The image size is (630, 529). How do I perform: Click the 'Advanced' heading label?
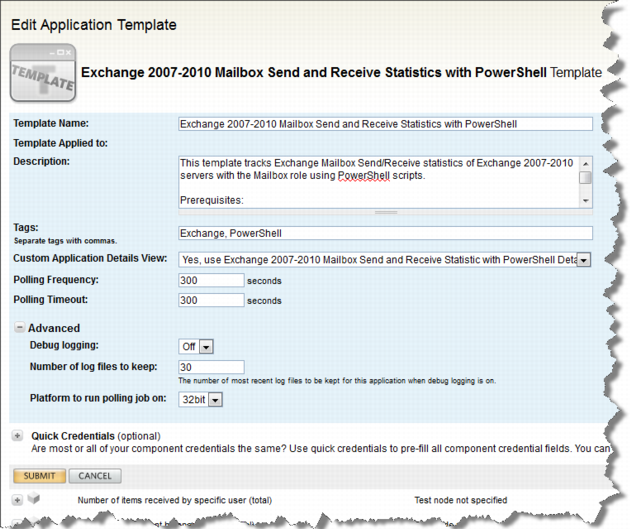point(54,328)
